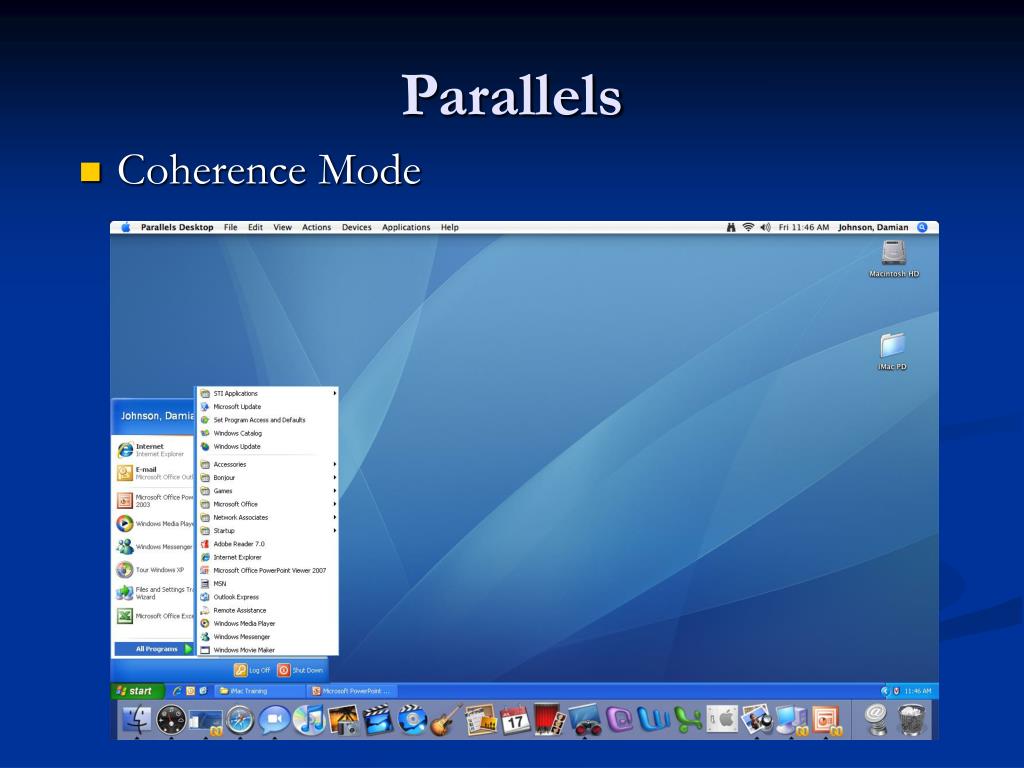
Task: Switch to iMac Training taskbar window
Action: [259, 691]
